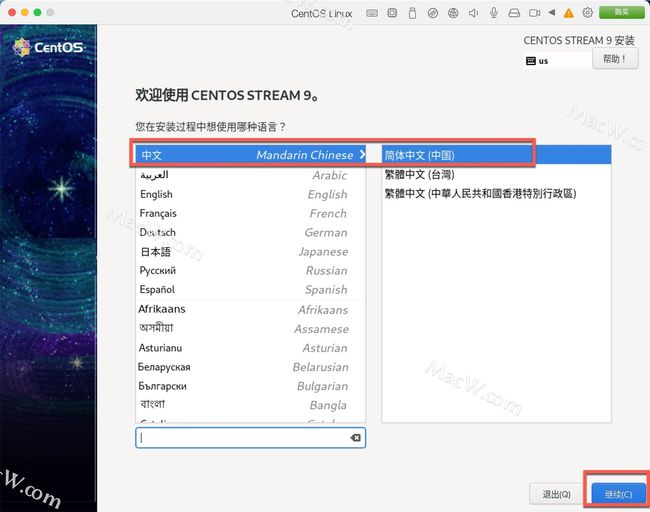The width and height of the screenshot is (650, 512).
Task: Click the camera video icon
Action: point(534,13)
